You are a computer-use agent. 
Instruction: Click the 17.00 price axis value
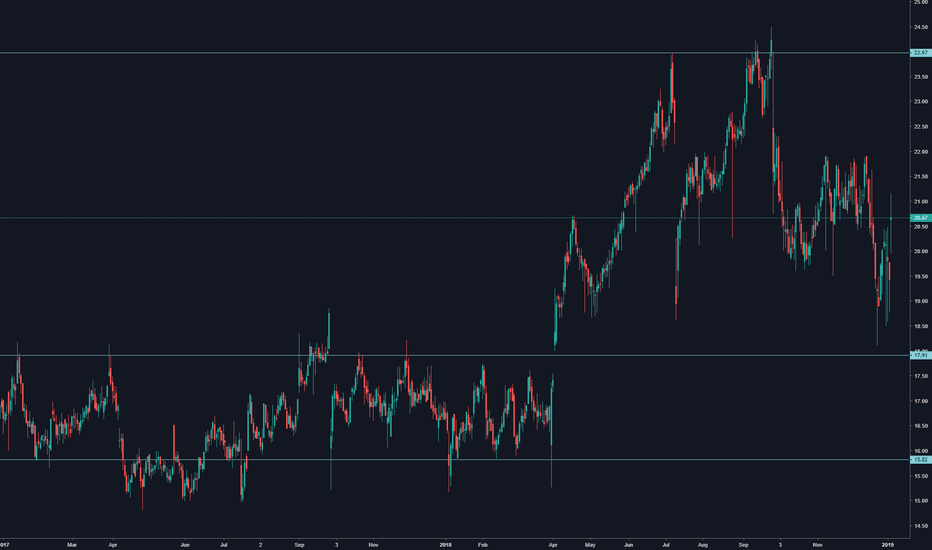[921, 401]
